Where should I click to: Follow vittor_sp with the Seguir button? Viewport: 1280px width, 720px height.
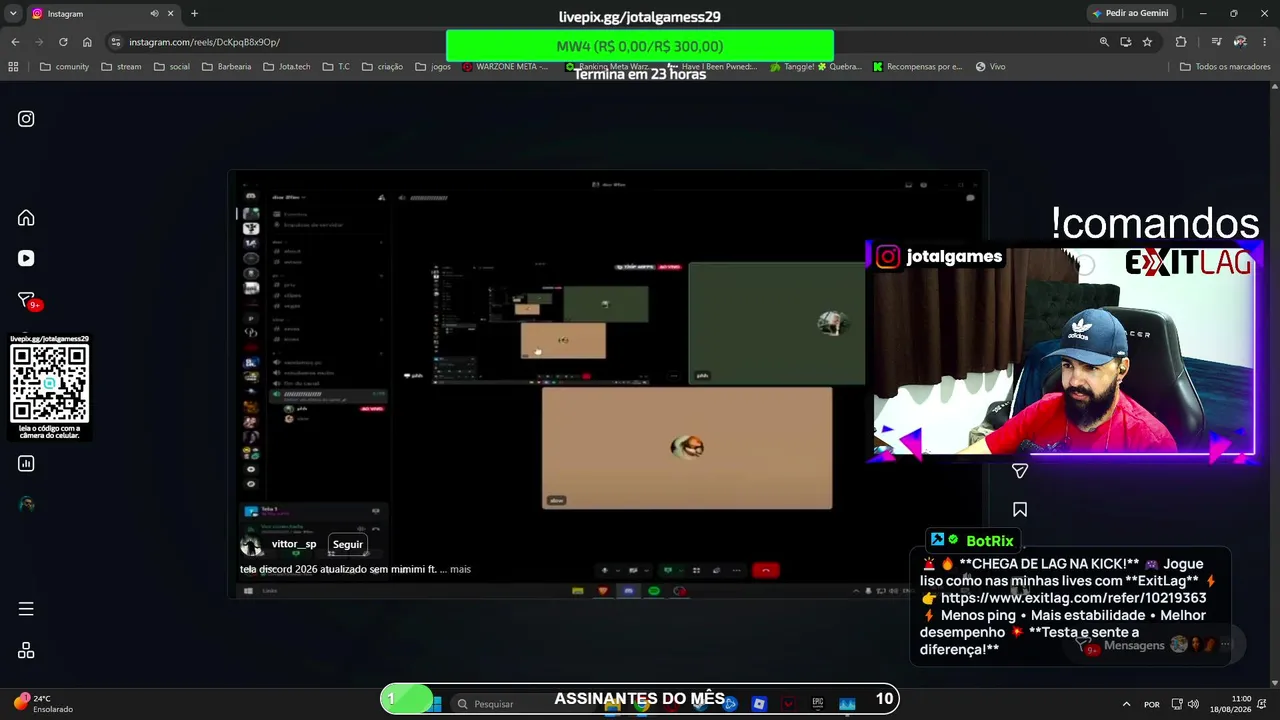(x=348, y=544)
